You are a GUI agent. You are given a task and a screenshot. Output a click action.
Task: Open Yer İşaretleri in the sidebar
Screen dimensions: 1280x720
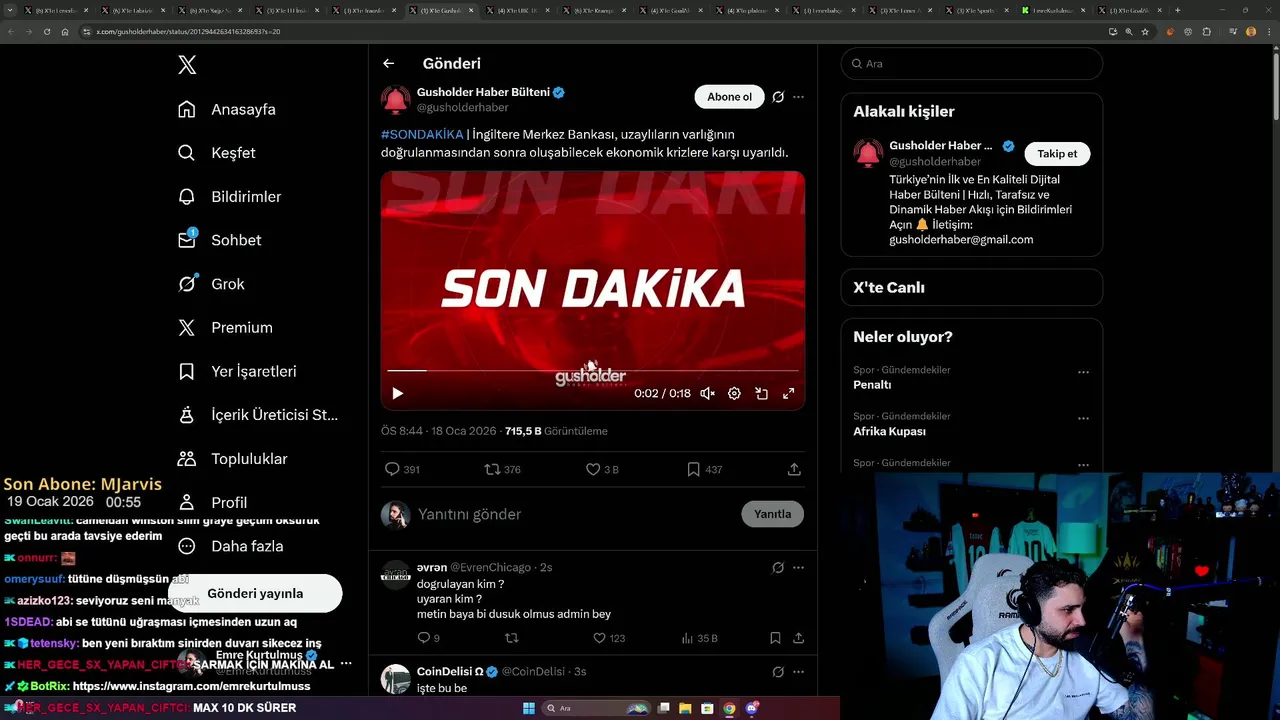coord(237,371)
